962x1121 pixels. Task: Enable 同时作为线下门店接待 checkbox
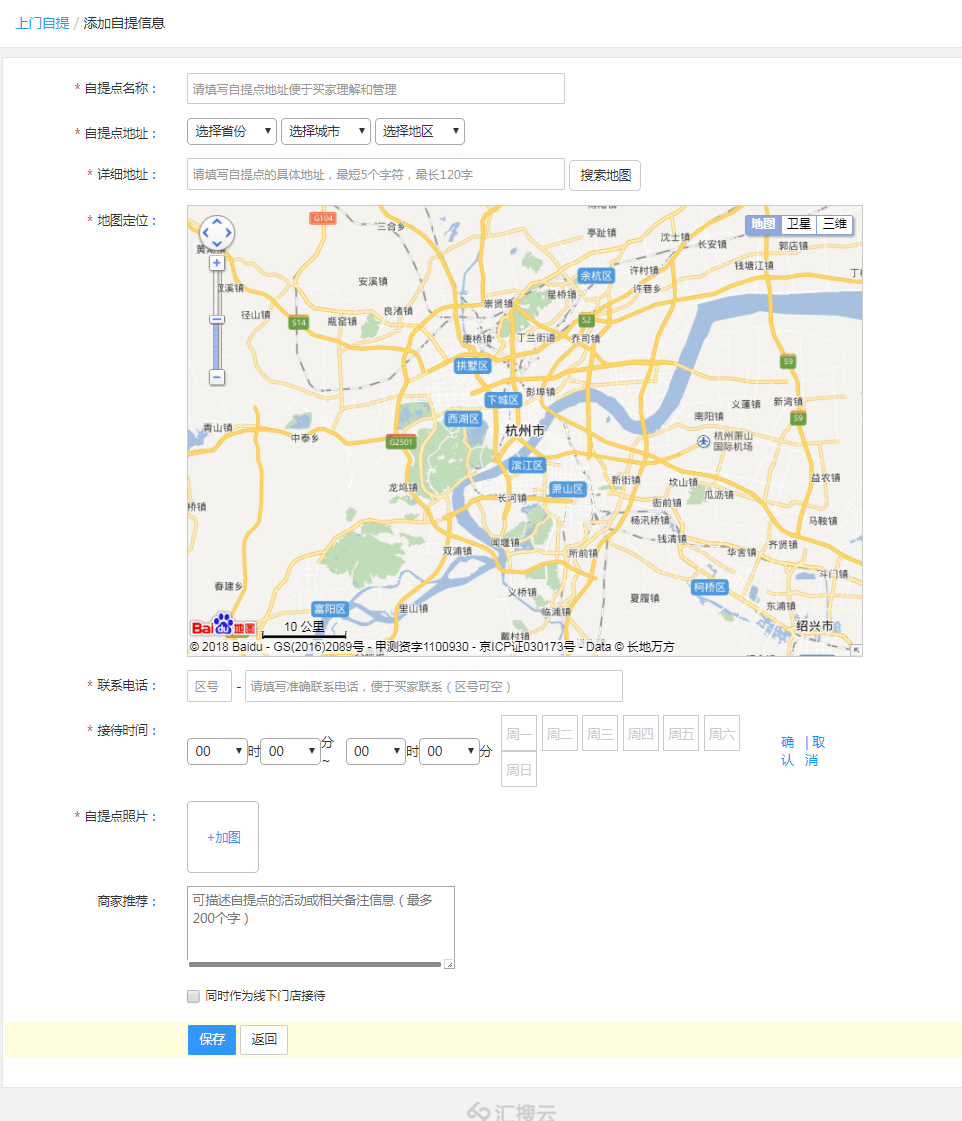(x=192, y=995)
